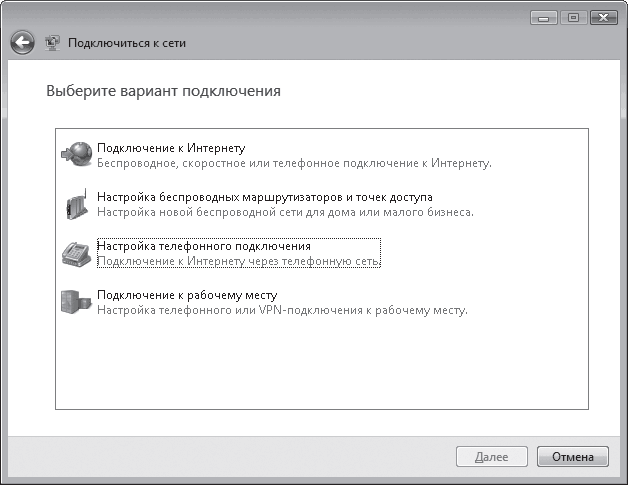Image resolution: width=628 pixels, height=485 pixels.
Task: Select 'Подключение к Интернету' option
Action: click(x=170, y=148)
